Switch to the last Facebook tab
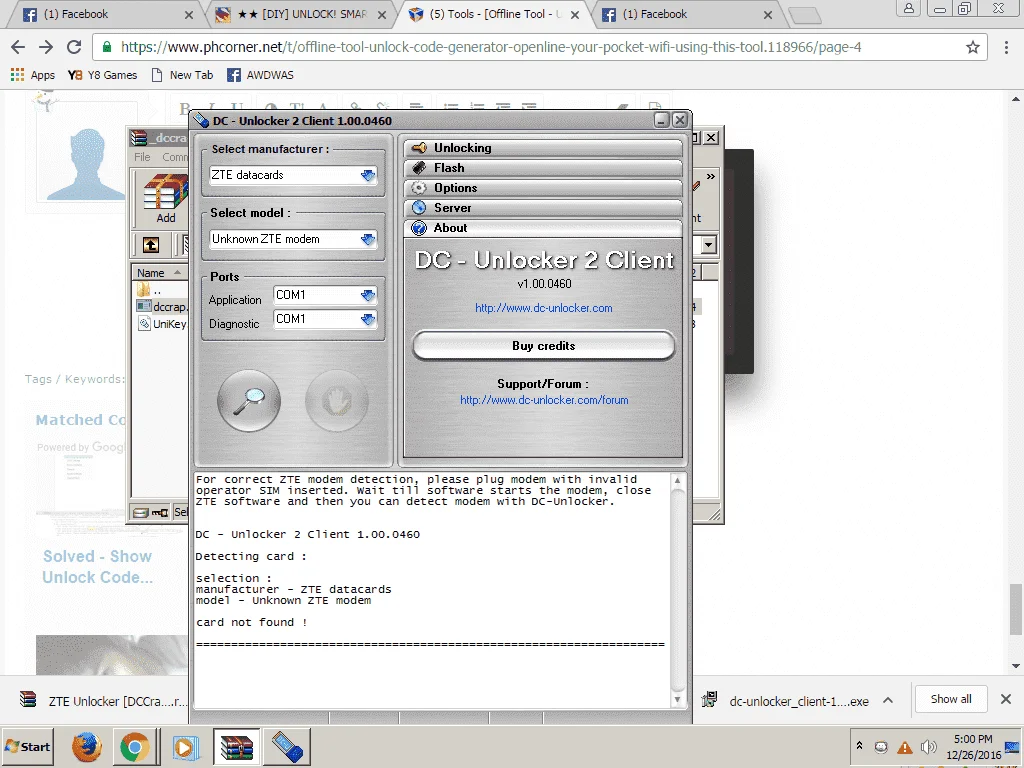This screenshot has width=1024, height=768. click(x=687, y=14)
